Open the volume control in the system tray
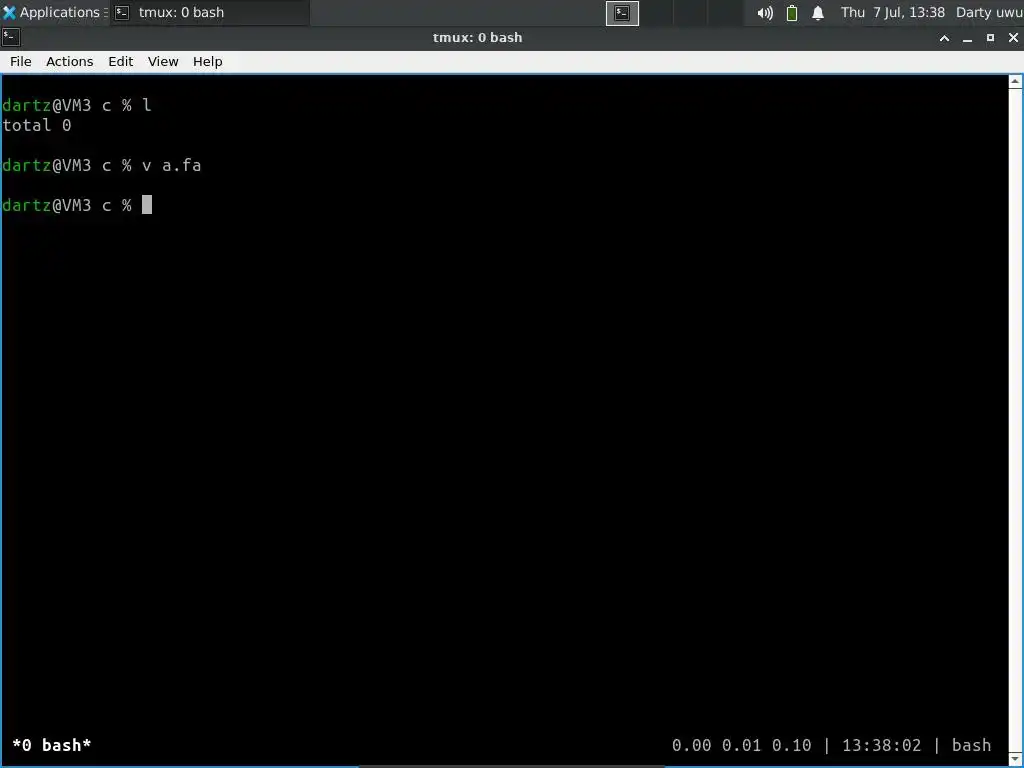Image resolution: width=1024 pixels, height=768 pixels. click(x=765, y=13)
